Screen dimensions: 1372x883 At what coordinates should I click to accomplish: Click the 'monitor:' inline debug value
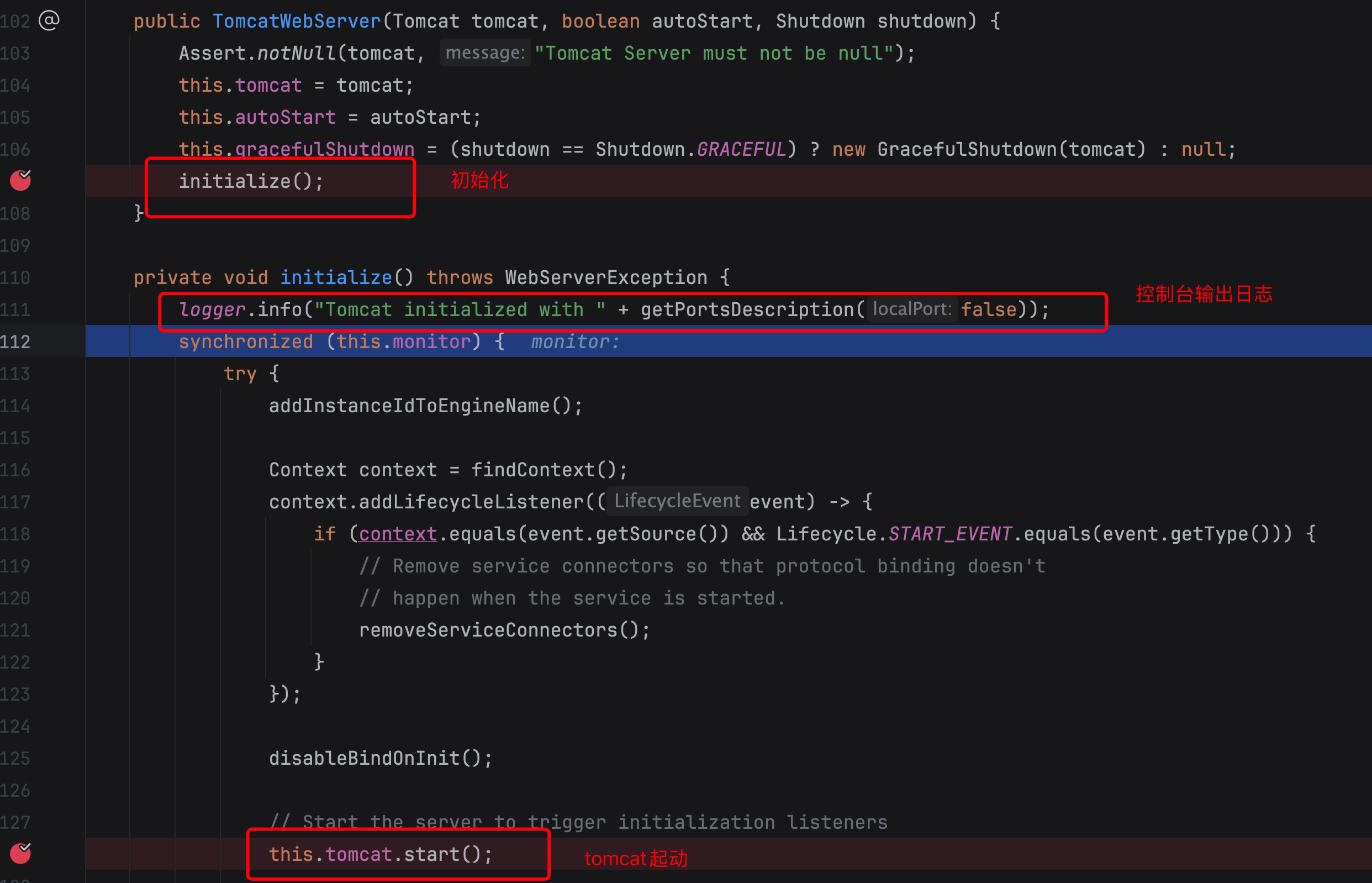click(575, 341)
